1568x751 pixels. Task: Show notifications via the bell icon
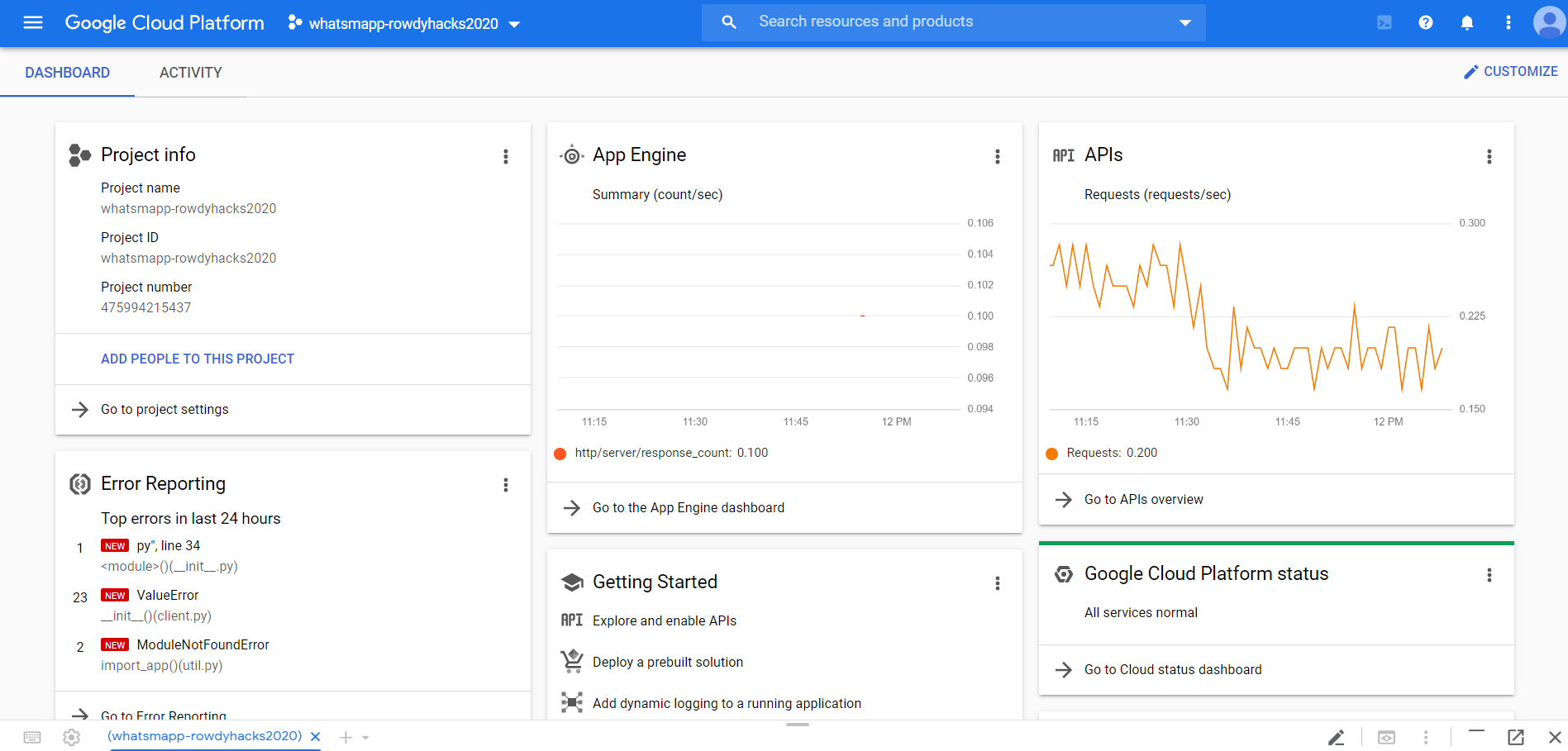[1467, 22]
